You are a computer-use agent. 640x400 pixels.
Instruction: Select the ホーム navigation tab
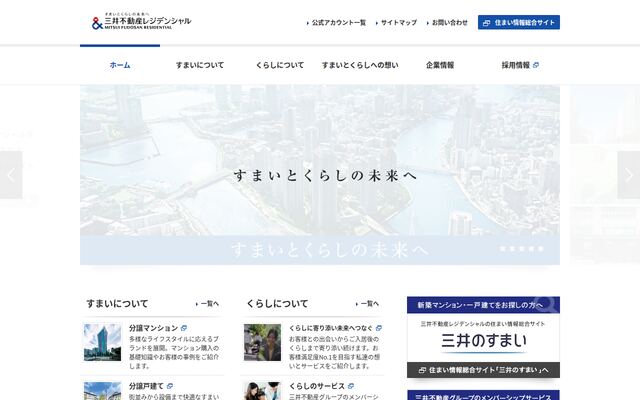point(120,65)
